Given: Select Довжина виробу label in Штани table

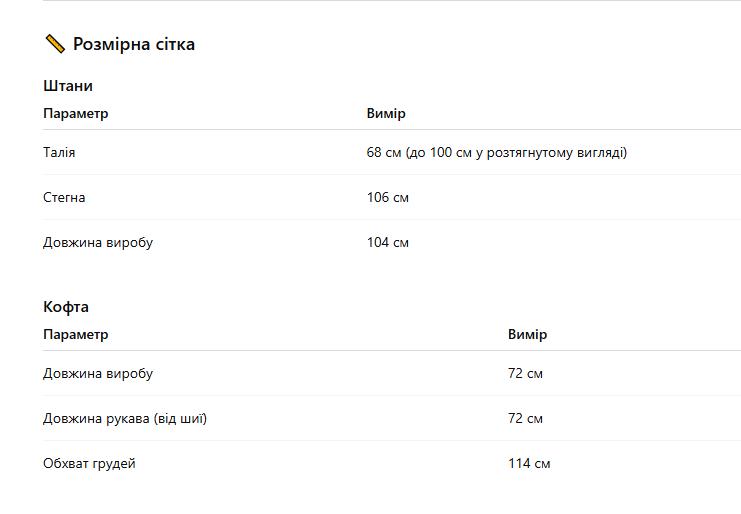Looking at the screenshot, I should (98, 242).
